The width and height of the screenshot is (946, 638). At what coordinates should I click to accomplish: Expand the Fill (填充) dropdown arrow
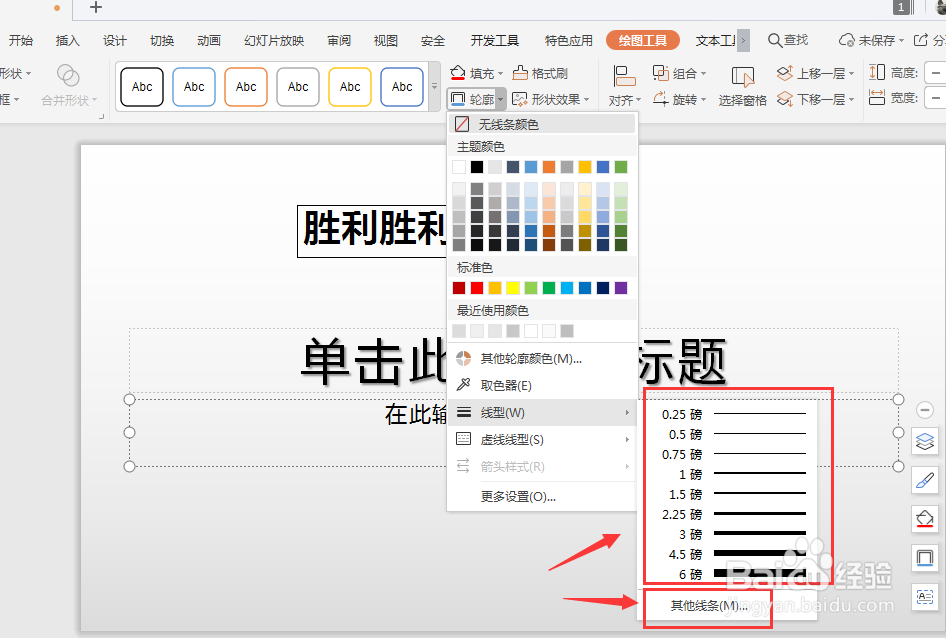click(x=501, y=74)
